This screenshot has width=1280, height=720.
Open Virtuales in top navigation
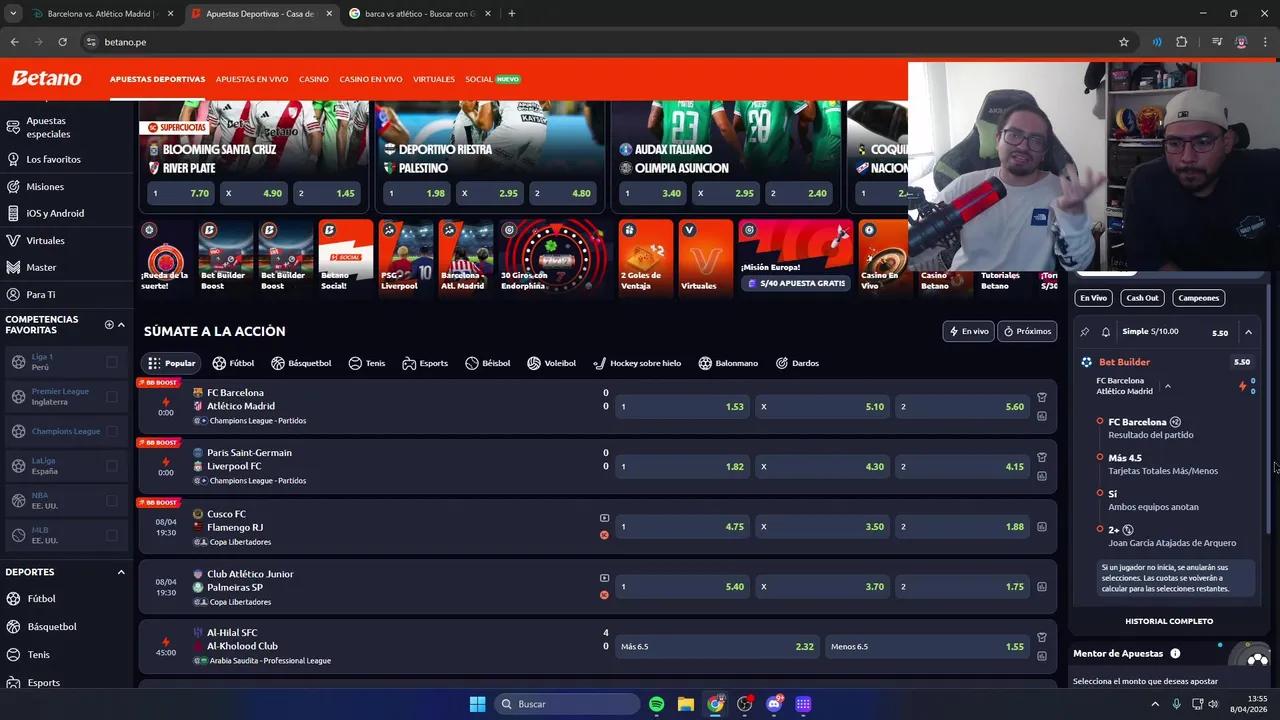click(x=434, y=79)
